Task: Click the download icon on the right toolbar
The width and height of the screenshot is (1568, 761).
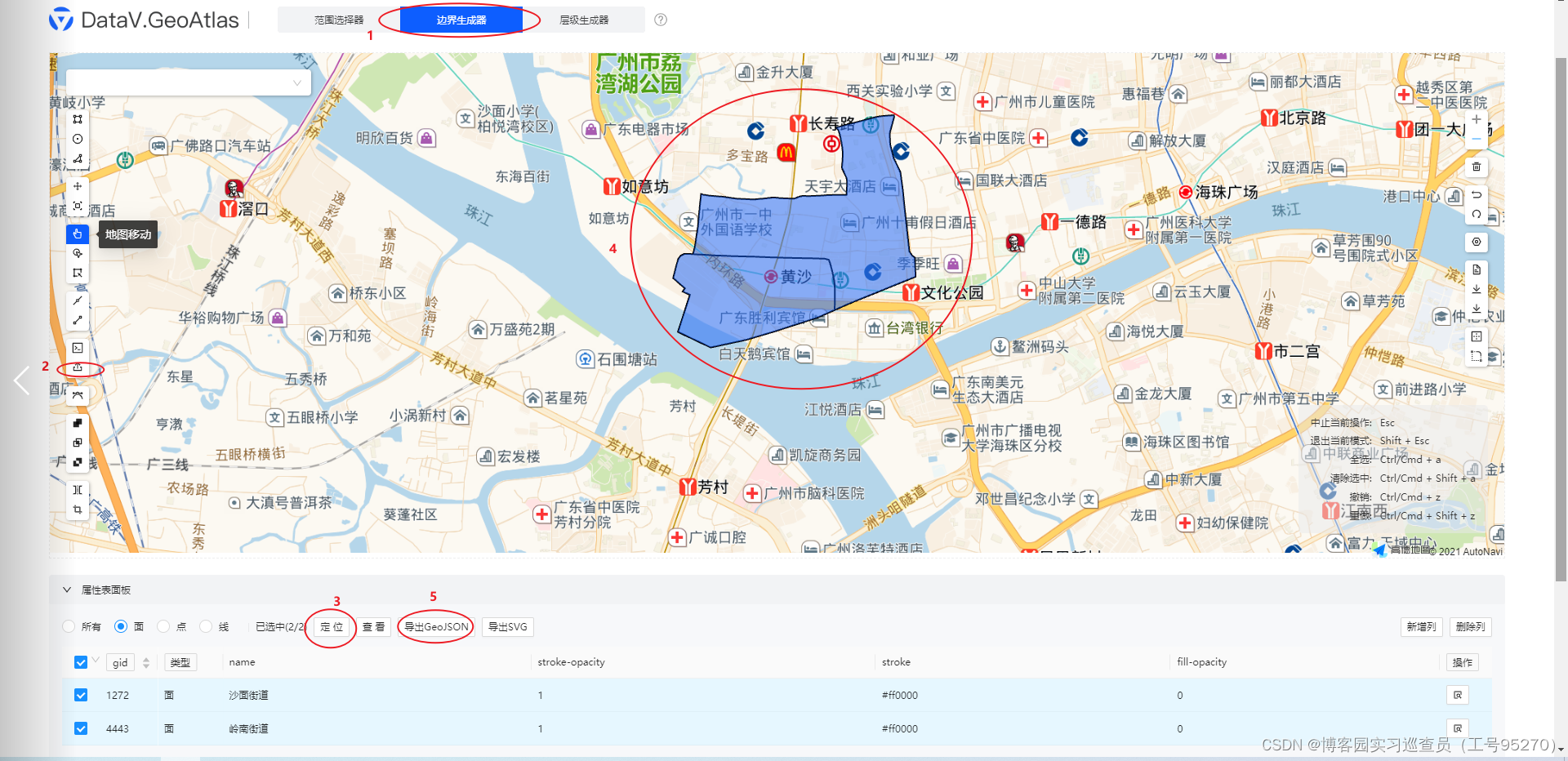Action: coord(1477,289)
